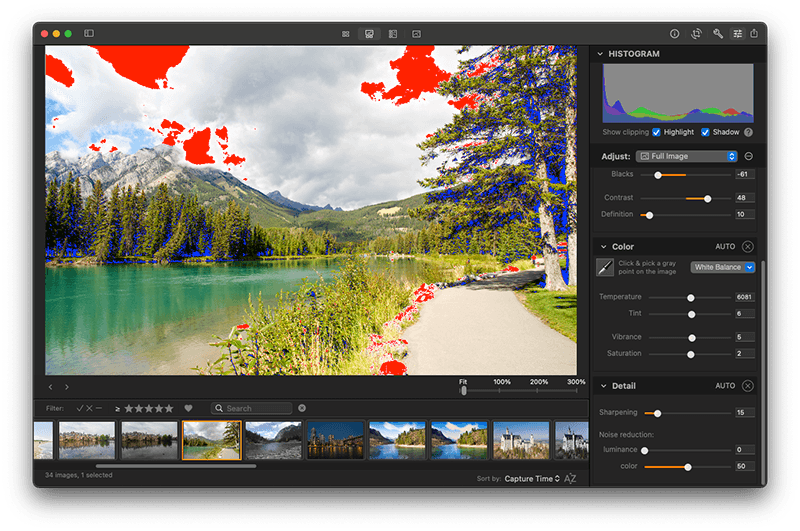This screenshot has height=531, width=800.
Task: Switch to grid thumbnail view
Action: point(345,34)
